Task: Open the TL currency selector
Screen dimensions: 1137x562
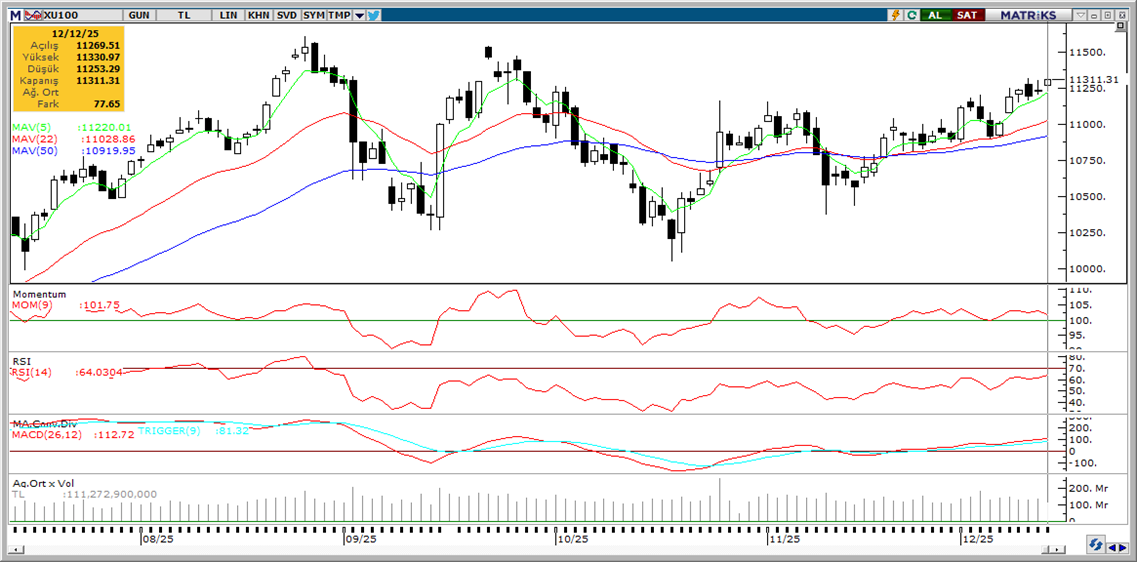Action: coord(184,15)
